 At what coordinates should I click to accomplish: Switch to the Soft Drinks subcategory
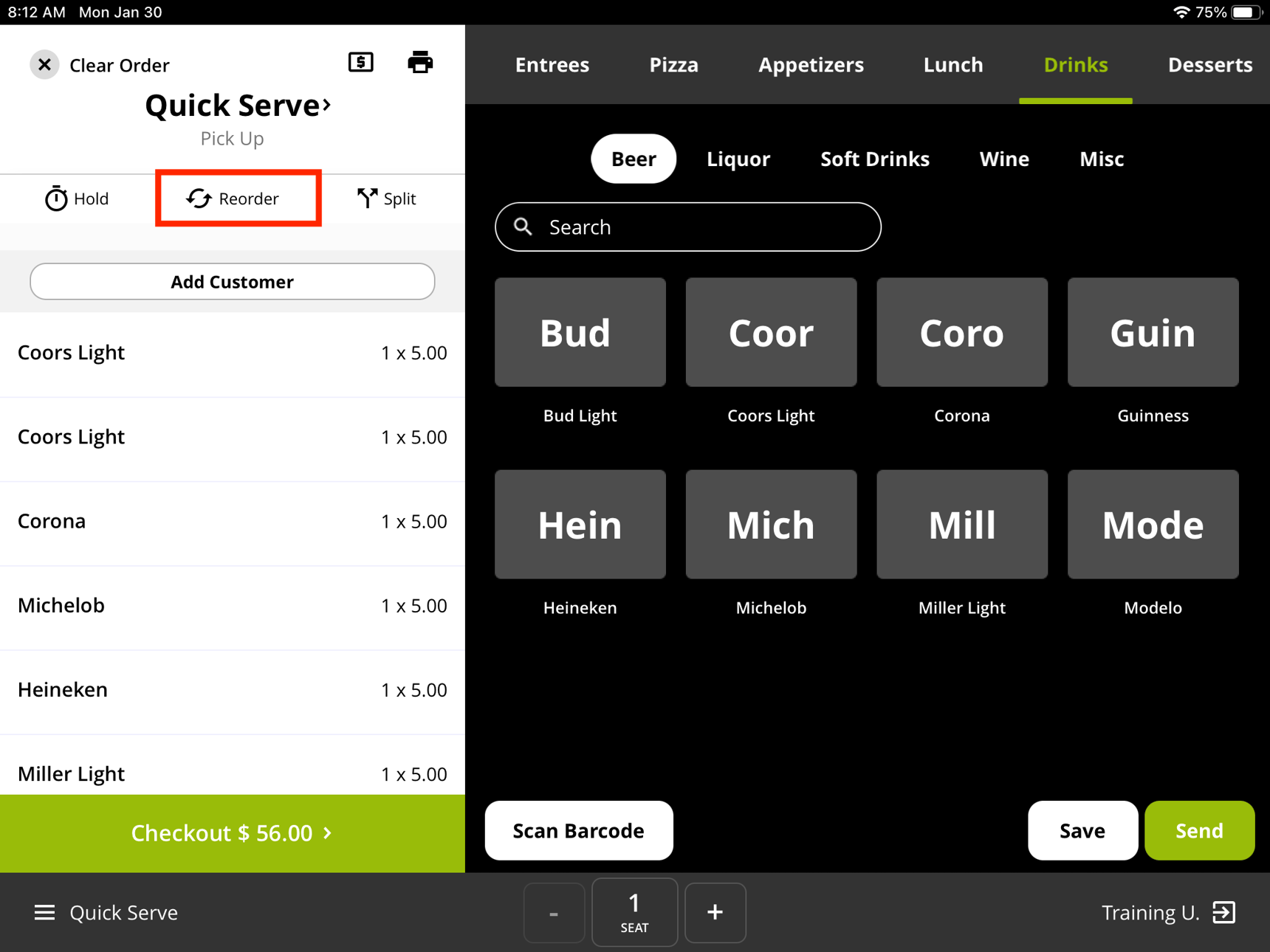click(874, 159)
